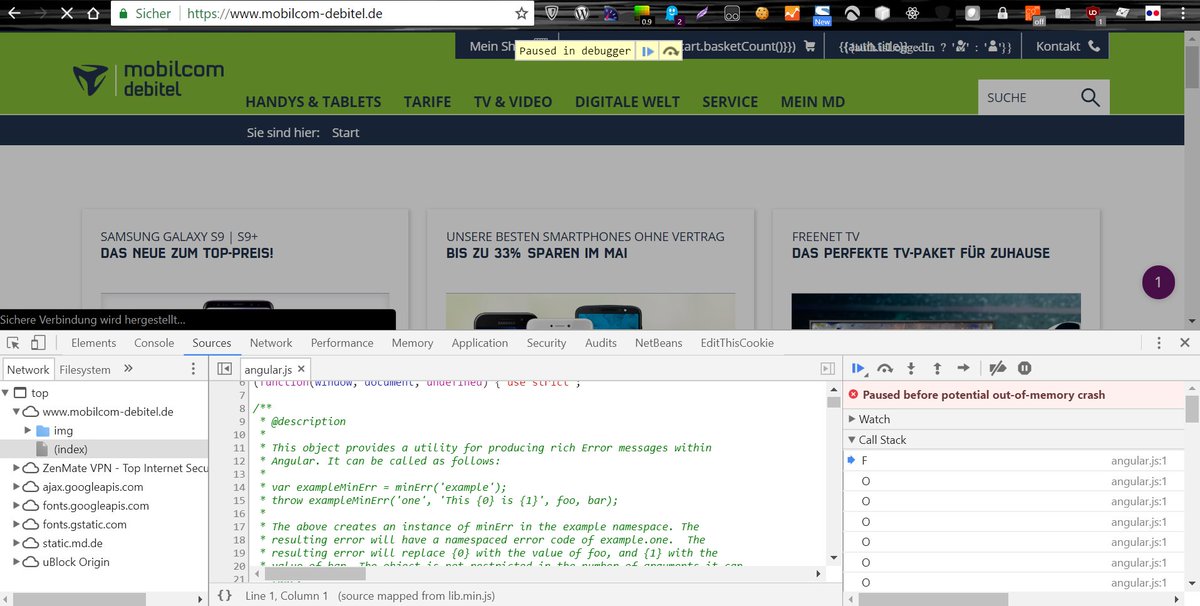Close the DevTools panel

pyautogui.click(x=1185, y=343)
